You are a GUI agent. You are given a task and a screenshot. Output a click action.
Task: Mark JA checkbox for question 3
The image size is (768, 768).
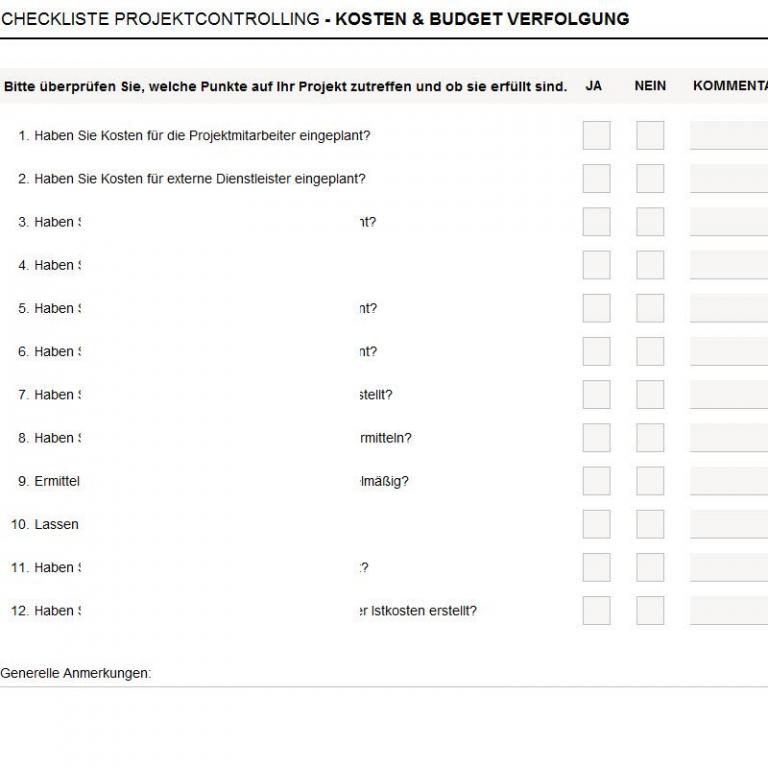pyautogui.click(x=596, y=222)
